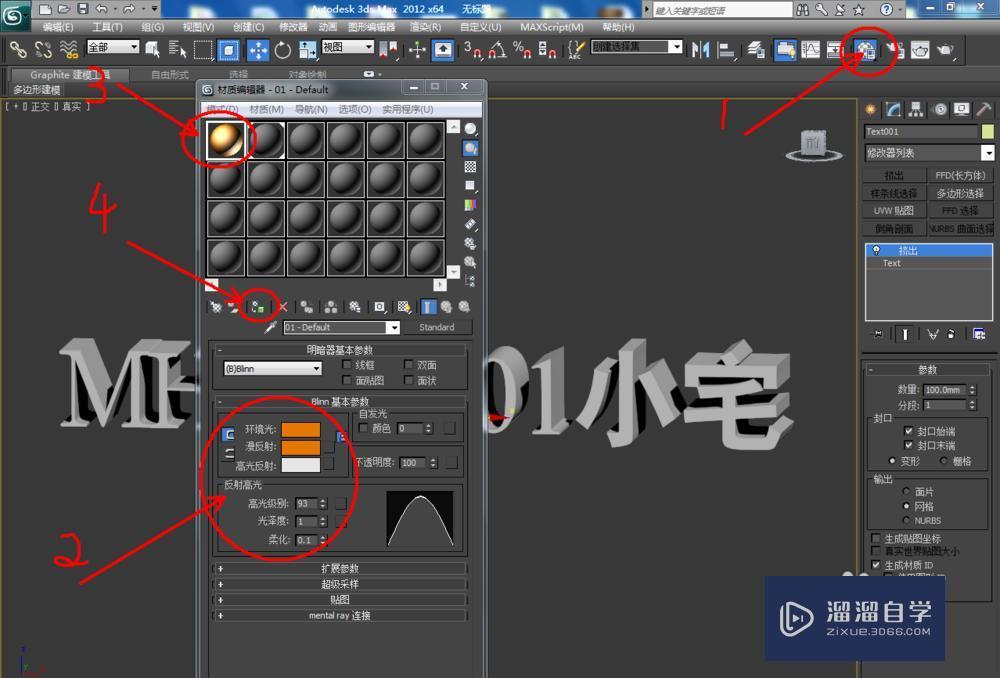Open the 01 - Default material name dropdown

click(395, 327)
